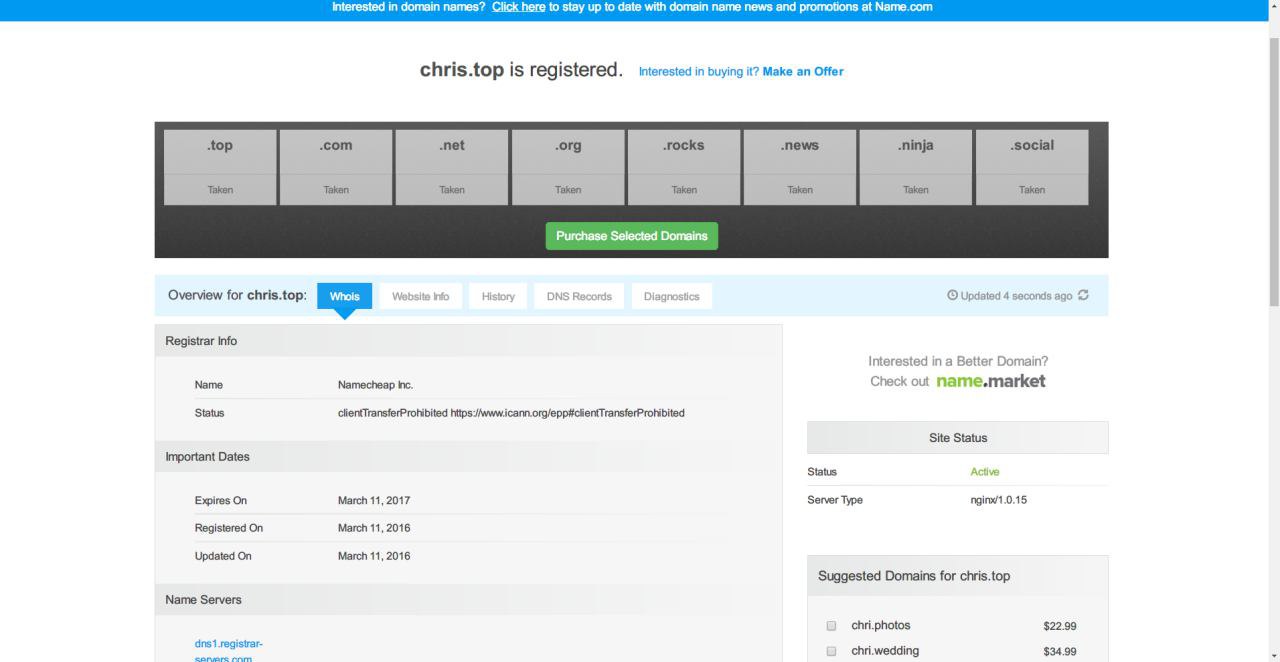This screenshot has height=662, width=1280.
Task: Click the clientTransferProhibited status text
Action: pyautogui.click(x=511, y=413)
